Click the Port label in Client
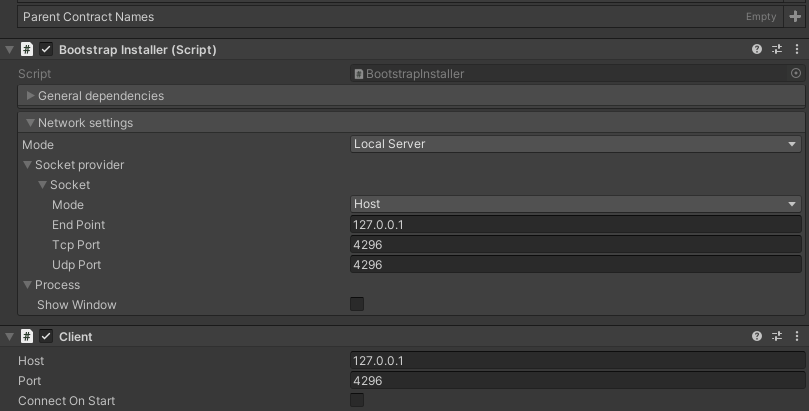Screen dimensions: 809x411 pos(29,381)
